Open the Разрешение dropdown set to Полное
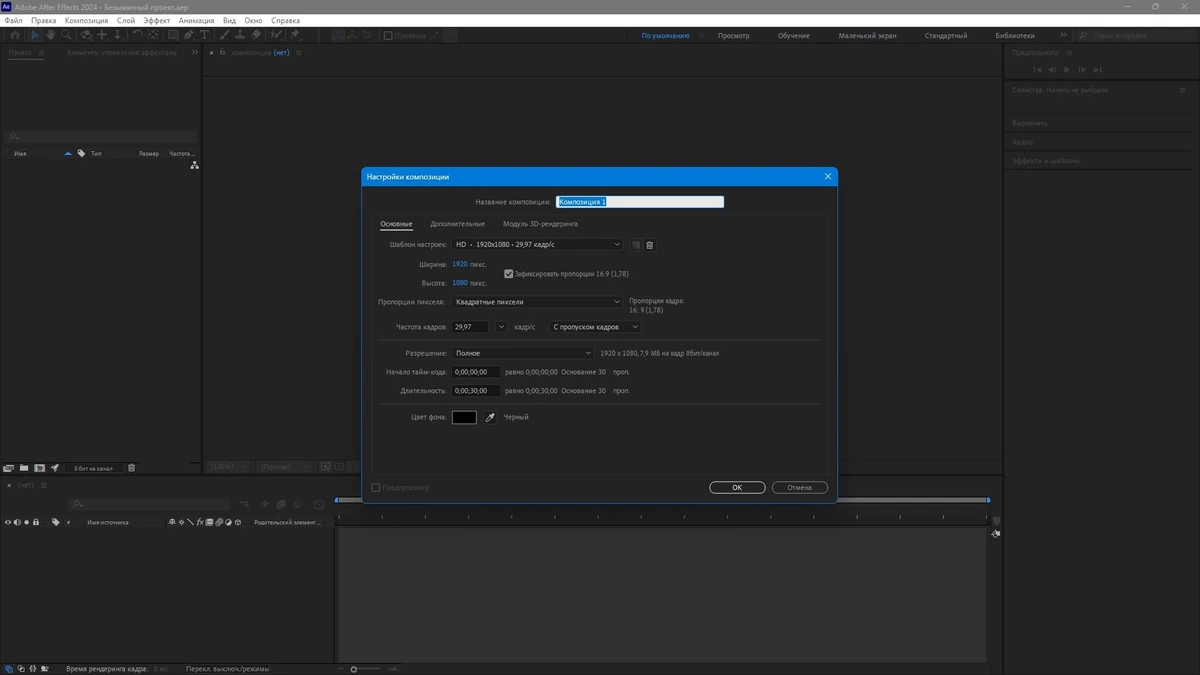 coord(524,353)
